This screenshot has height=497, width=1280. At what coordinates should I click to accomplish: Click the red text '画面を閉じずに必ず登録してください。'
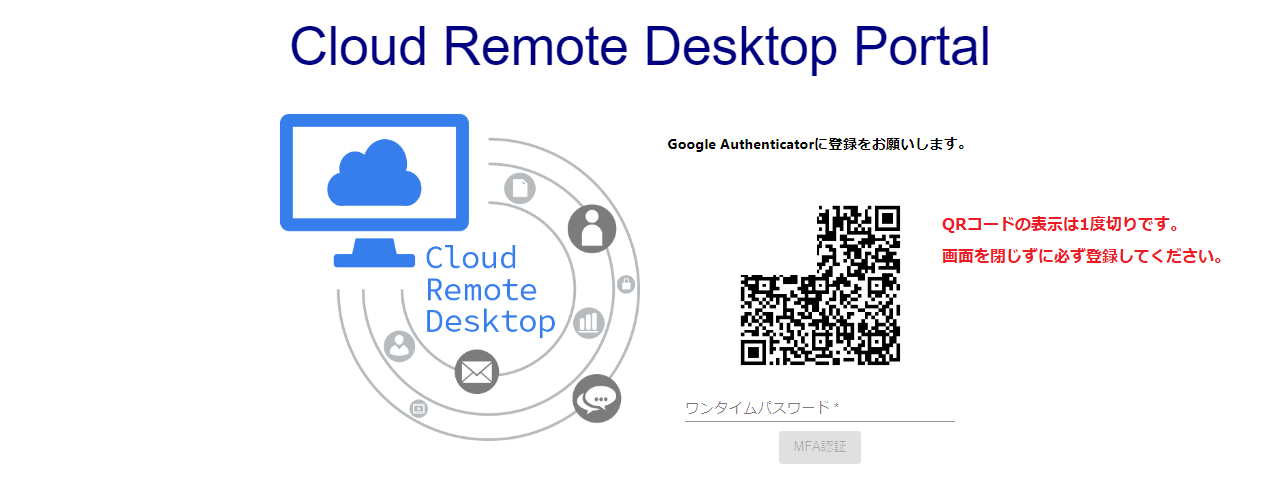click(1084, 256)
